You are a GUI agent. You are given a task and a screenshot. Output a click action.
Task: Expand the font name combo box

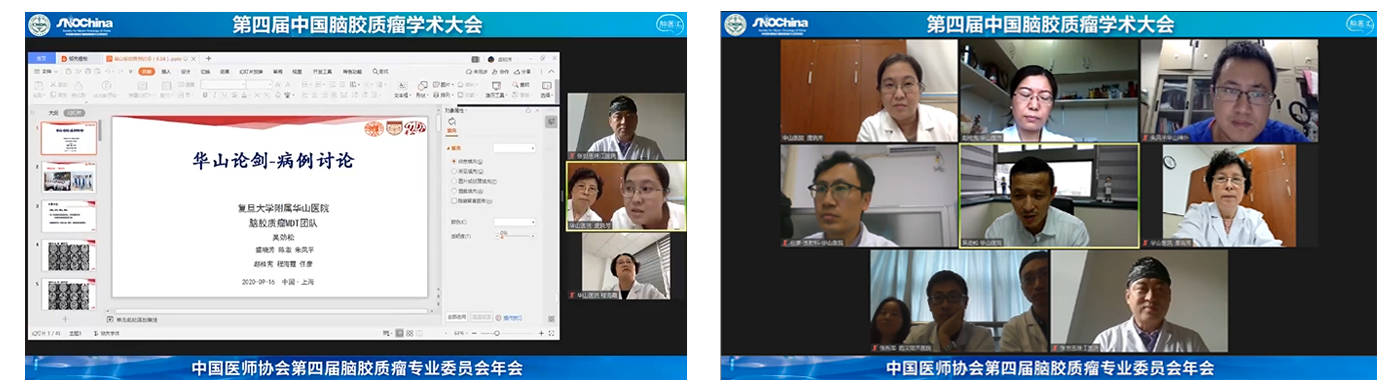pyautogui.click(x=223, y=85)
